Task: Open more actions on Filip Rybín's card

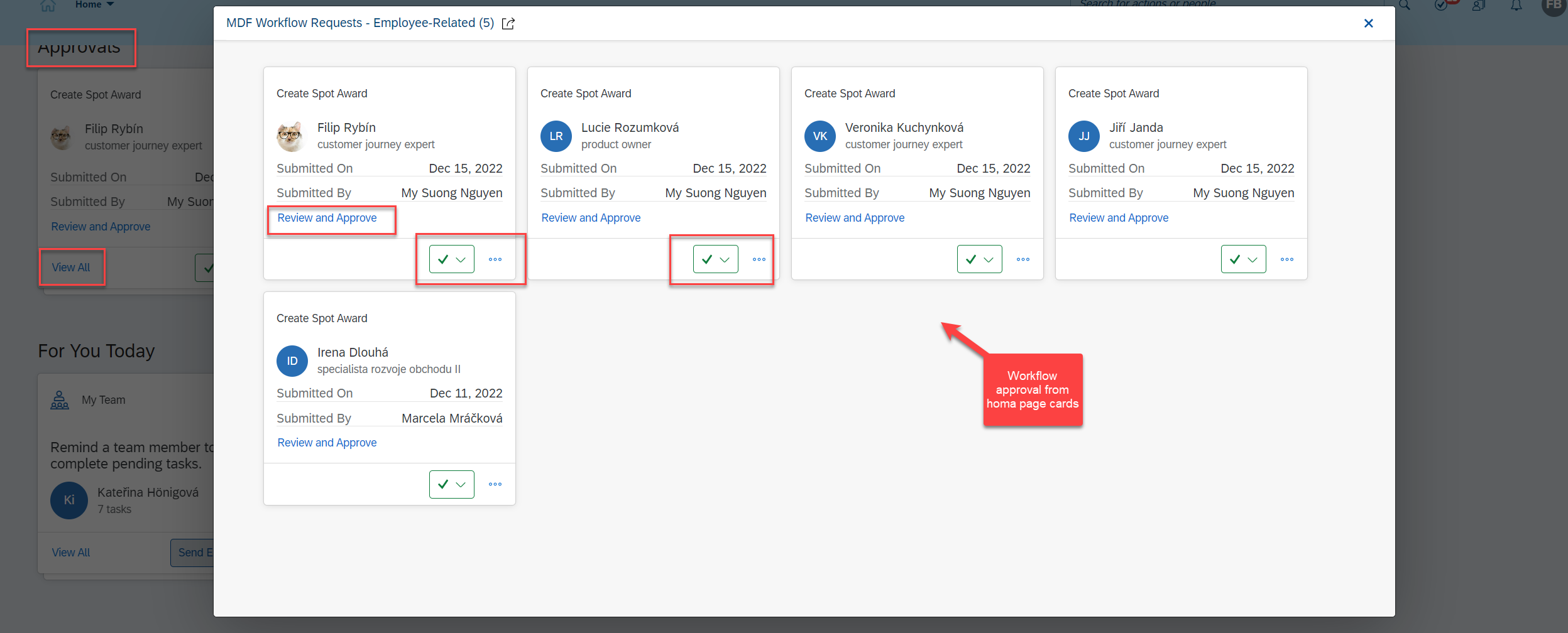Action: coord(495,259)
